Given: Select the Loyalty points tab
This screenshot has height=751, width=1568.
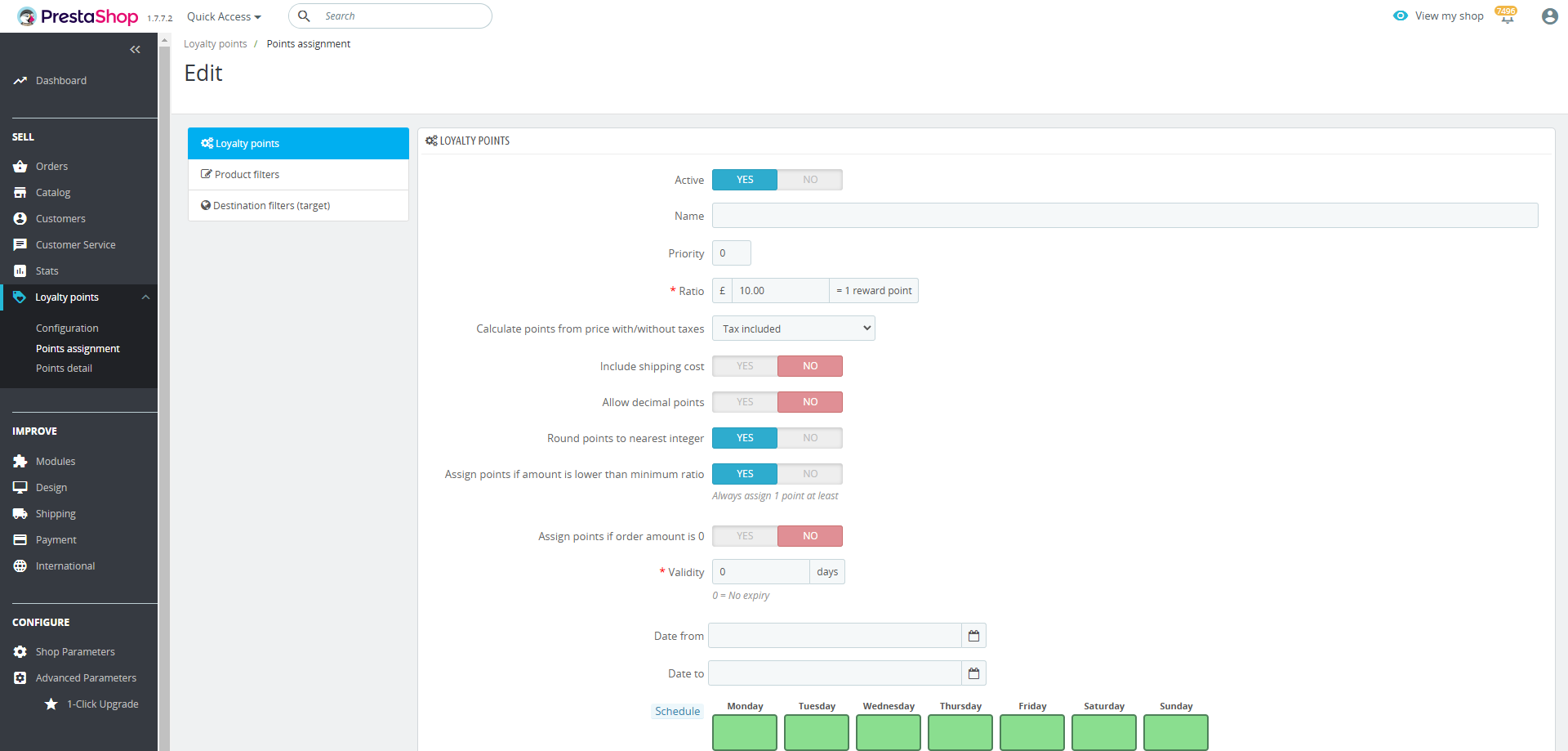Looking at the screenshot, I should tap(298, 144).
